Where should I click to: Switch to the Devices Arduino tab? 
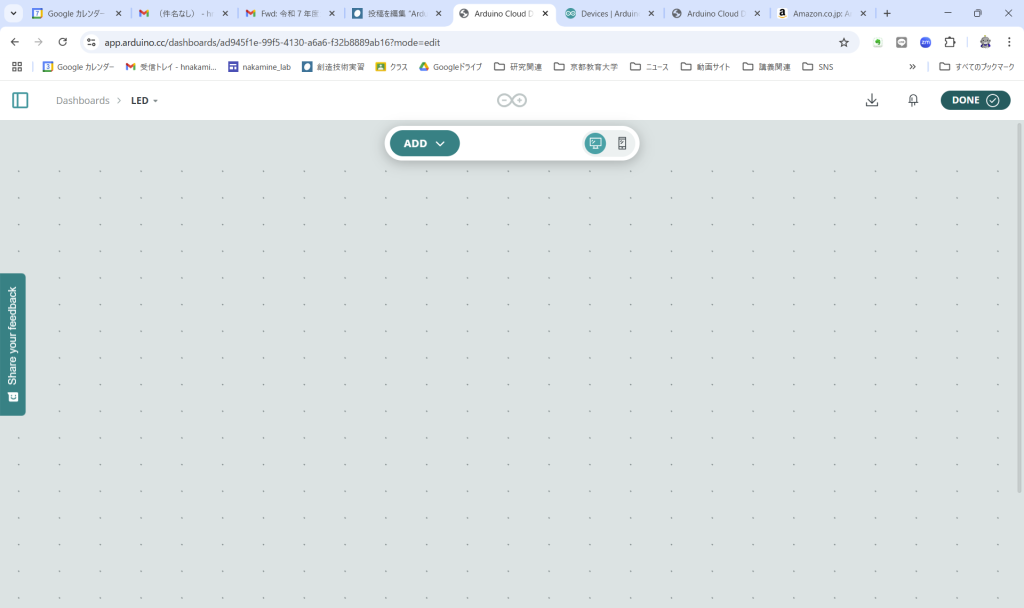[608, 14]
